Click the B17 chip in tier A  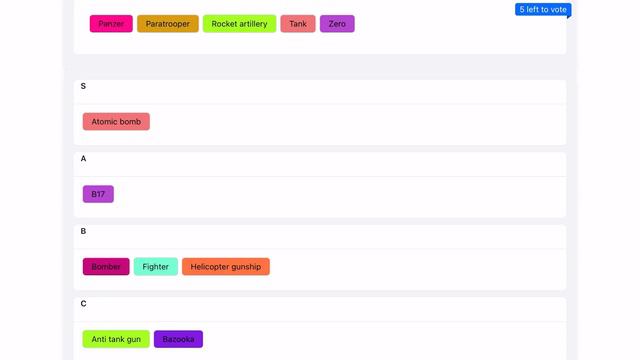[x=98, y=194]
